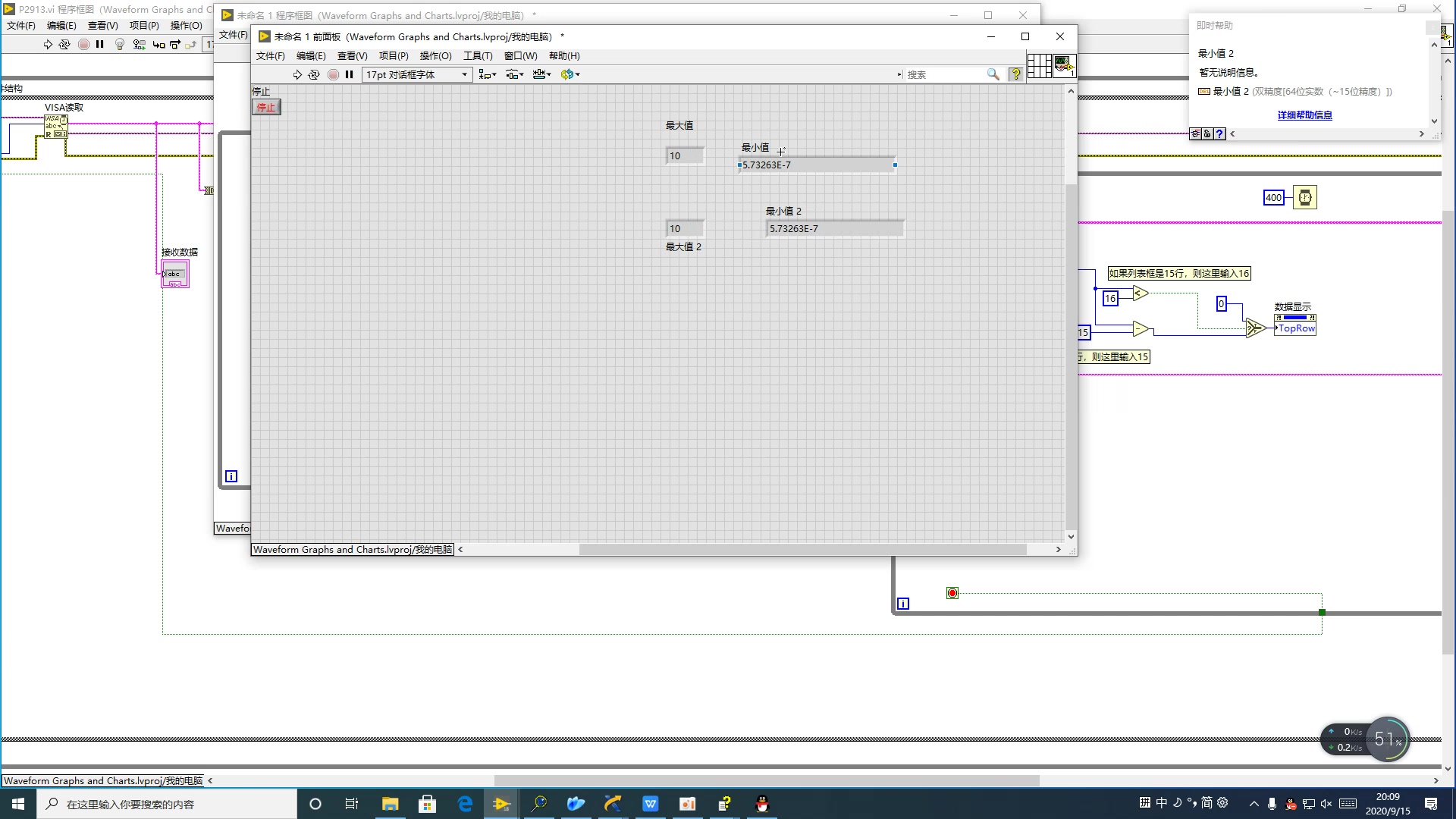Click the search magnifier icon
The width and height of the screenshot is (1456, 819).
[993, 74]
